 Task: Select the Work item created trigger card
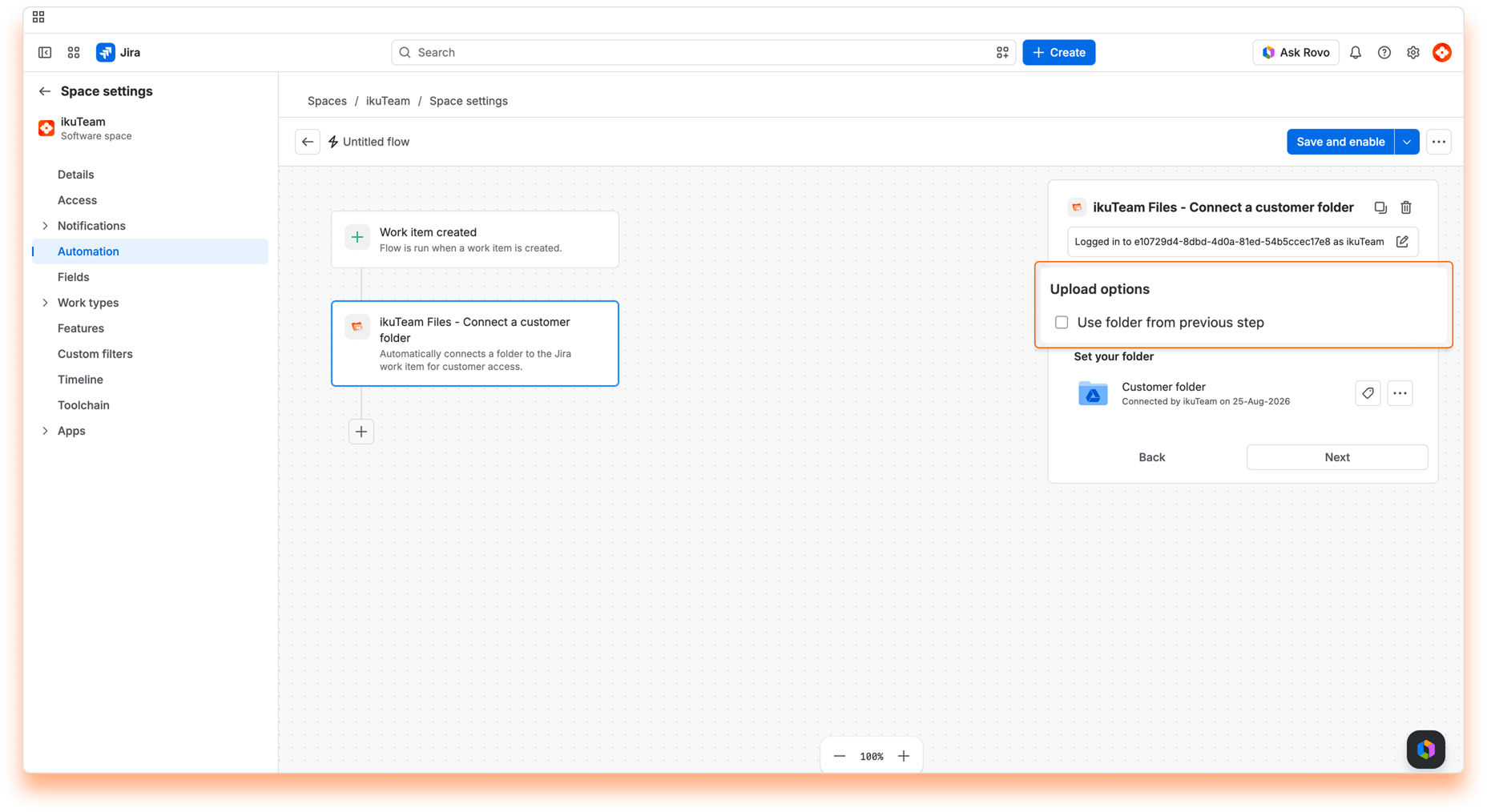pyautogui.click(x=475, y=239)
